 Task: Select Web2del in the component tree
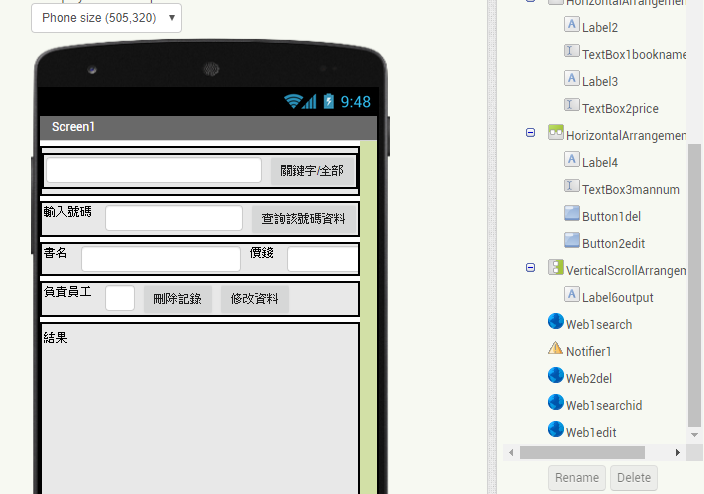tap(589, 379)
